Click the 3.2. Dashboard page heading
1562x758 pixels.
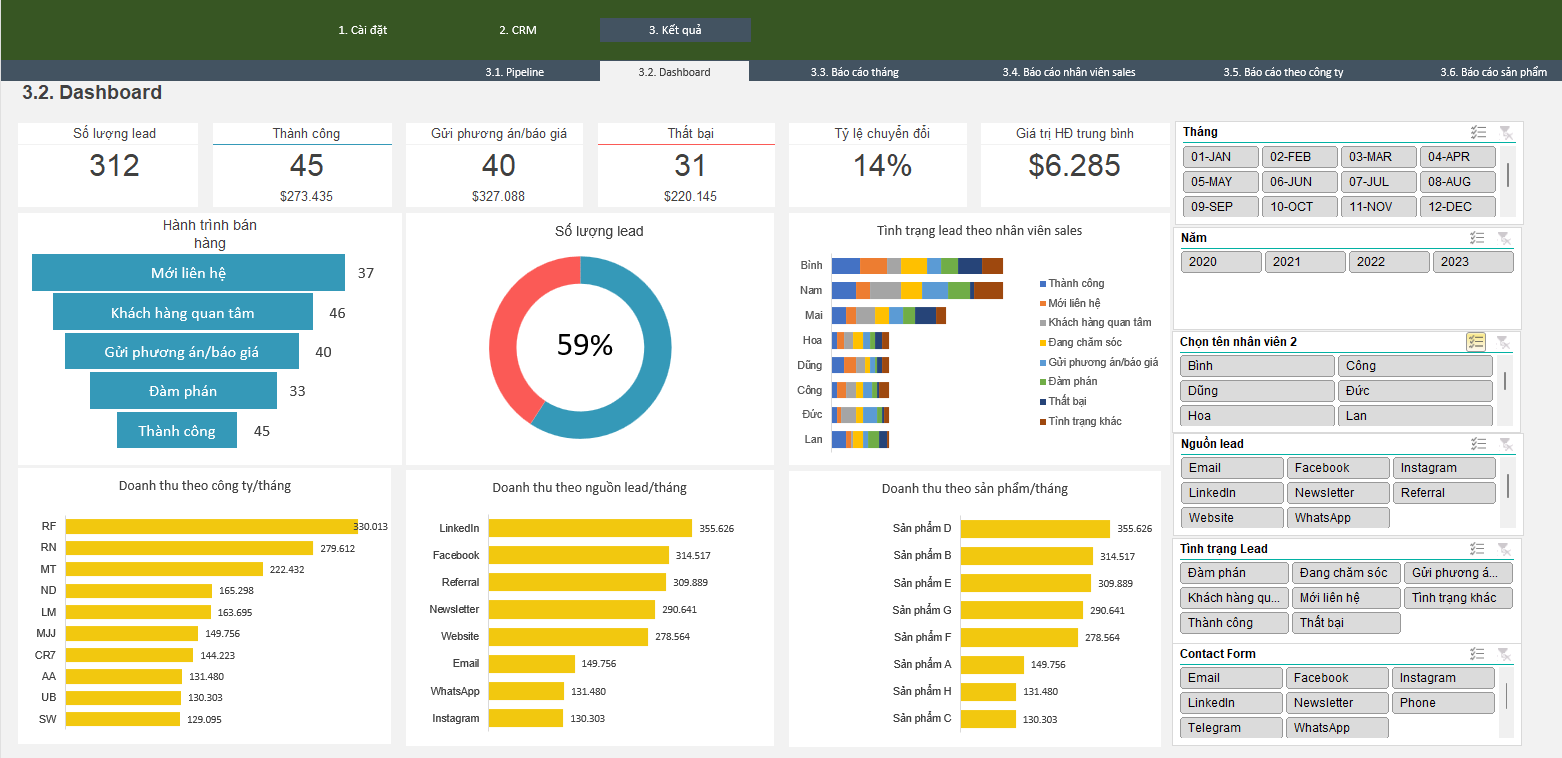92,93
